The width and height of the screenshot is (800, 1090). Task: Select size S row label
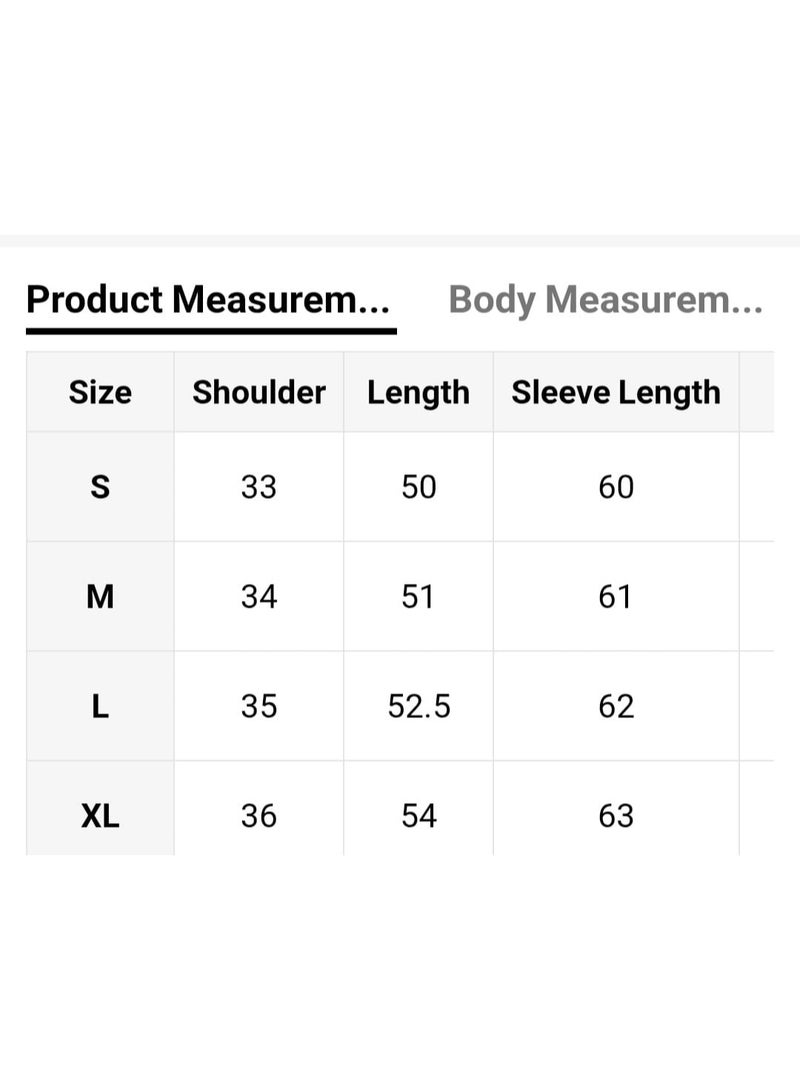click(99, 486)
